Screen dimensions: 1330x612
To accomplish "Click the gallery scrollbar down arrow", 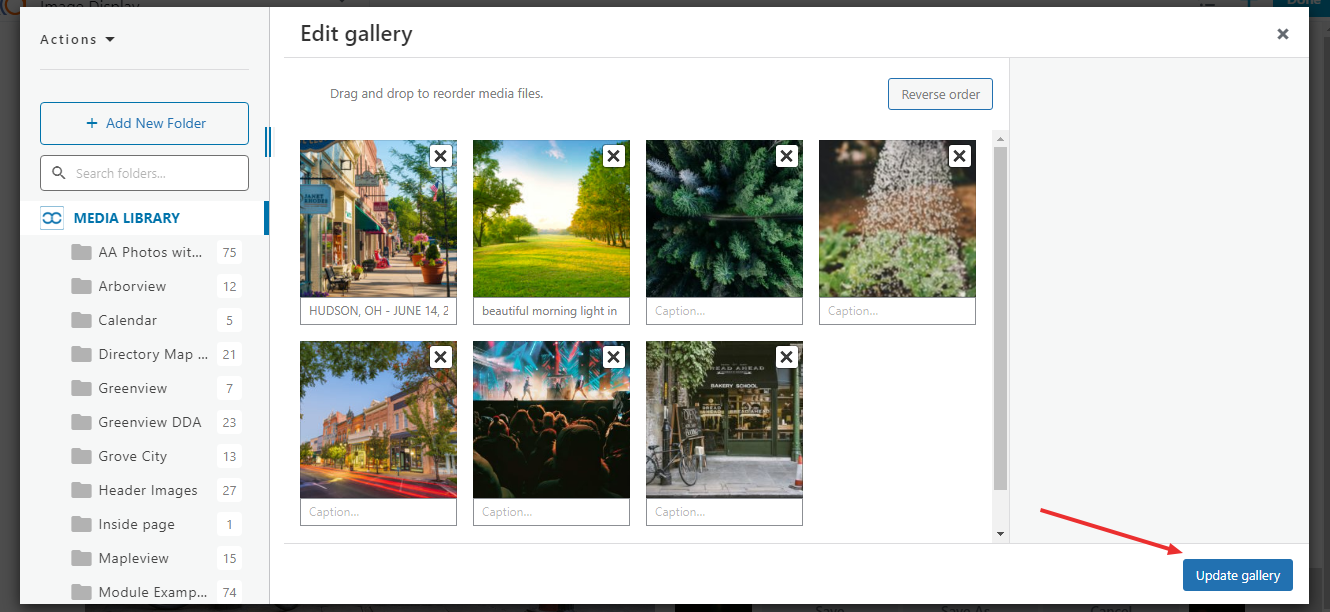I will pos(1000,534).
